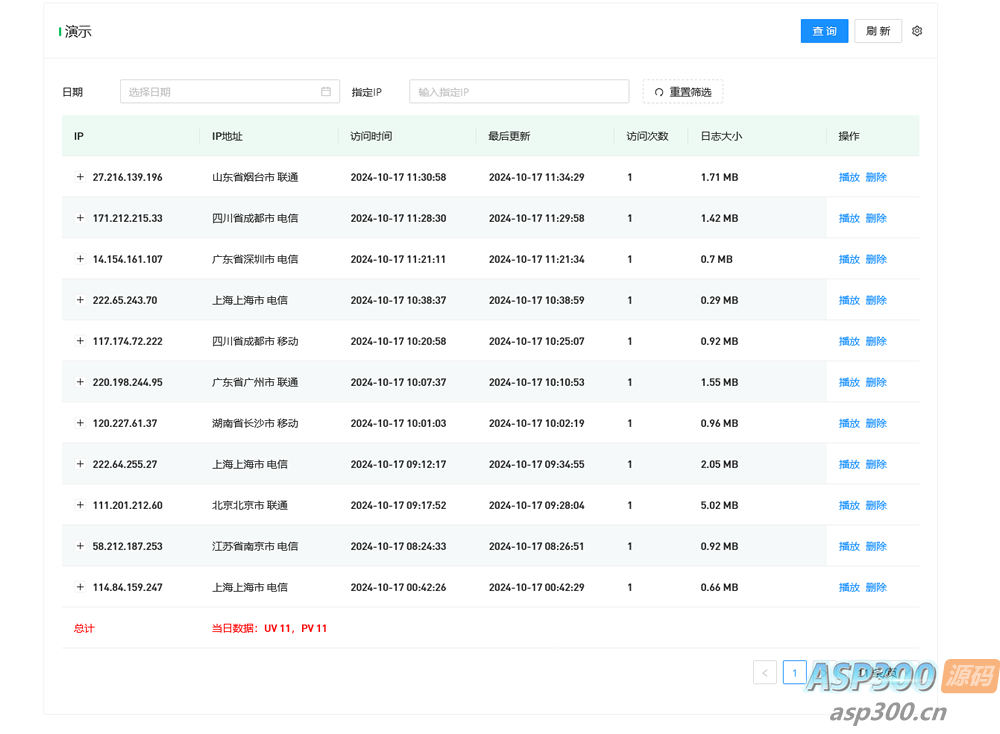This screenshot has width=1000, height=734.
Task: Play the recording for 220.198.244.95
Action: pos(849,382)
